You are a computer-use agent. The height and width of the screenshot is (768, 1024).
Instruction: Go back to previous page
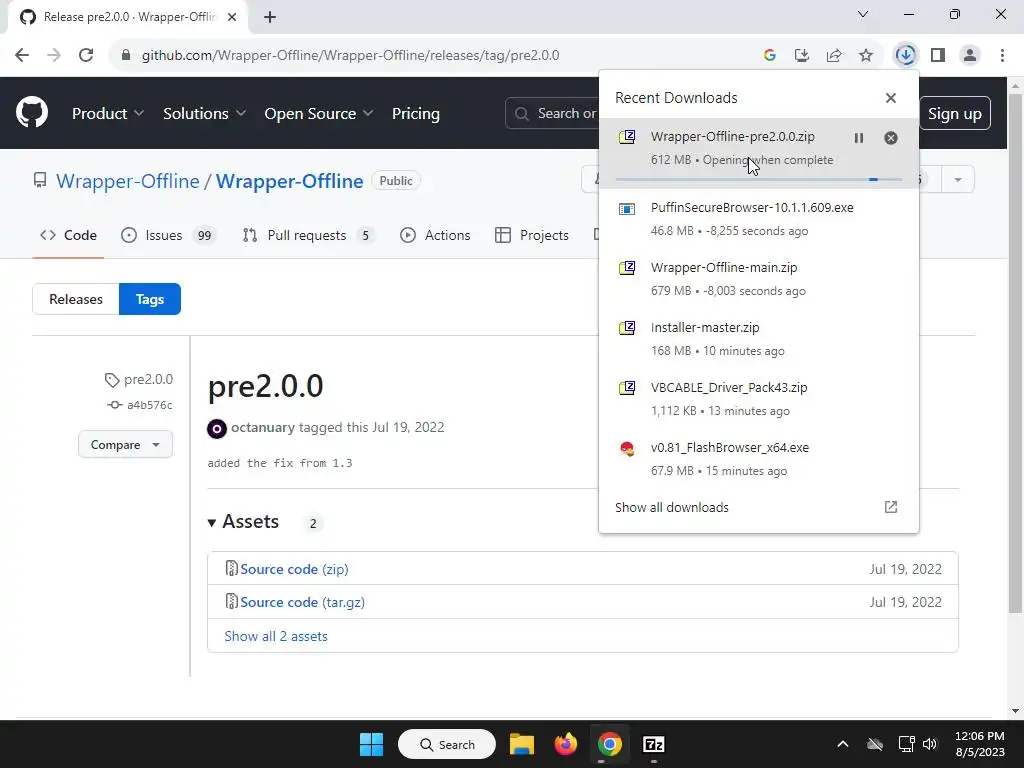pos(22,56)
